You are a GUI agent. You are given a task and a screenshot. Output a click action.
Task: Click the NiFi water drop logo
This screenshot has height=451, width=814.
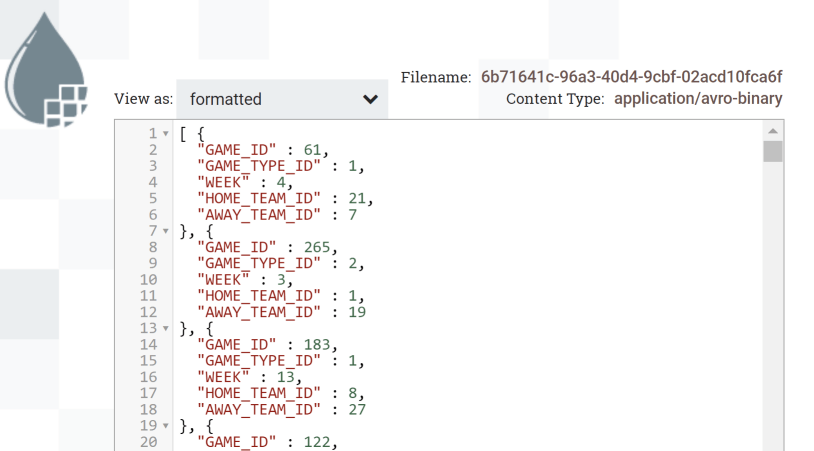[x=46, y=70]
